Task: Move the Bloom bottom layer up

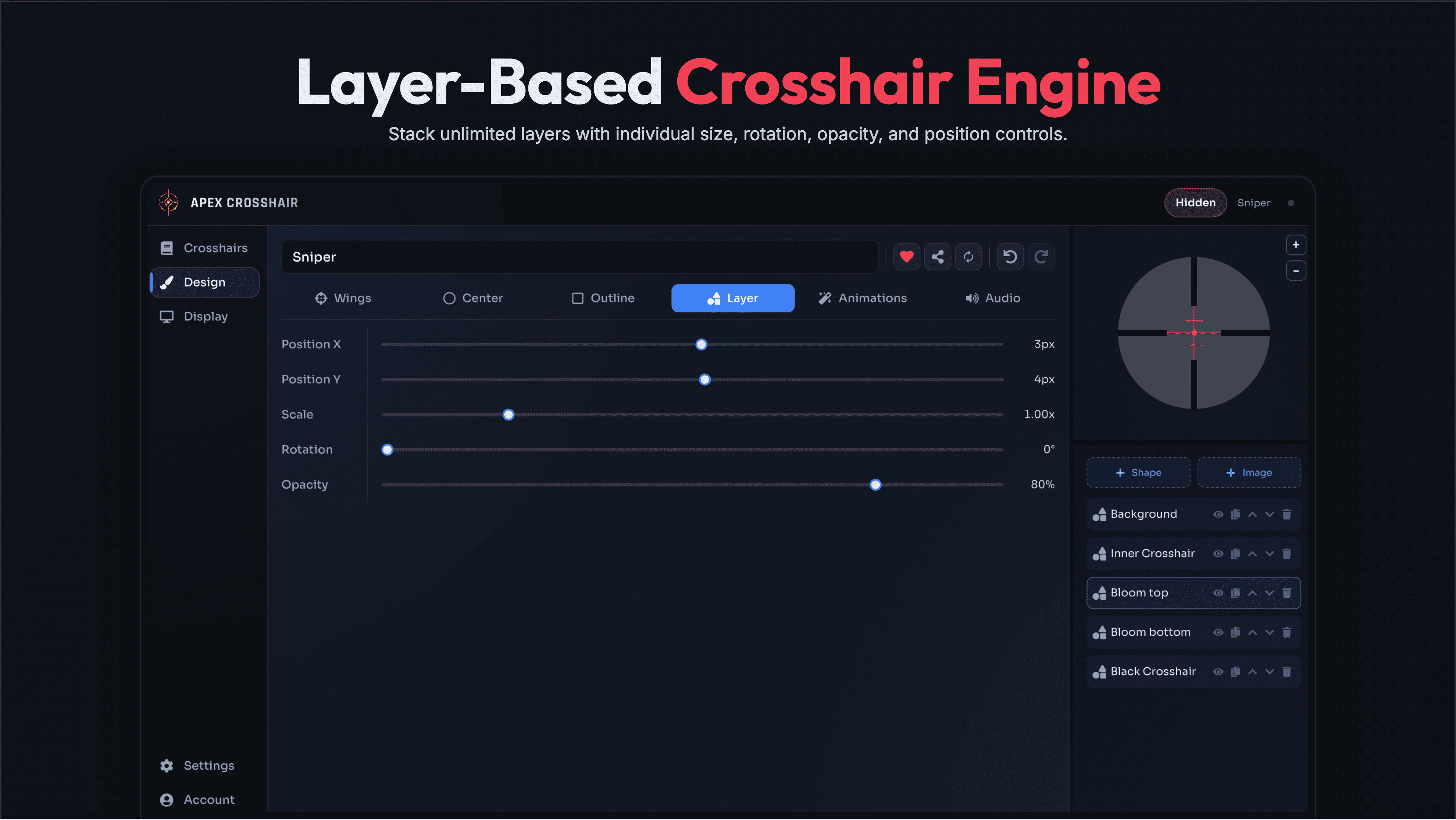Action: [1253, 632]
